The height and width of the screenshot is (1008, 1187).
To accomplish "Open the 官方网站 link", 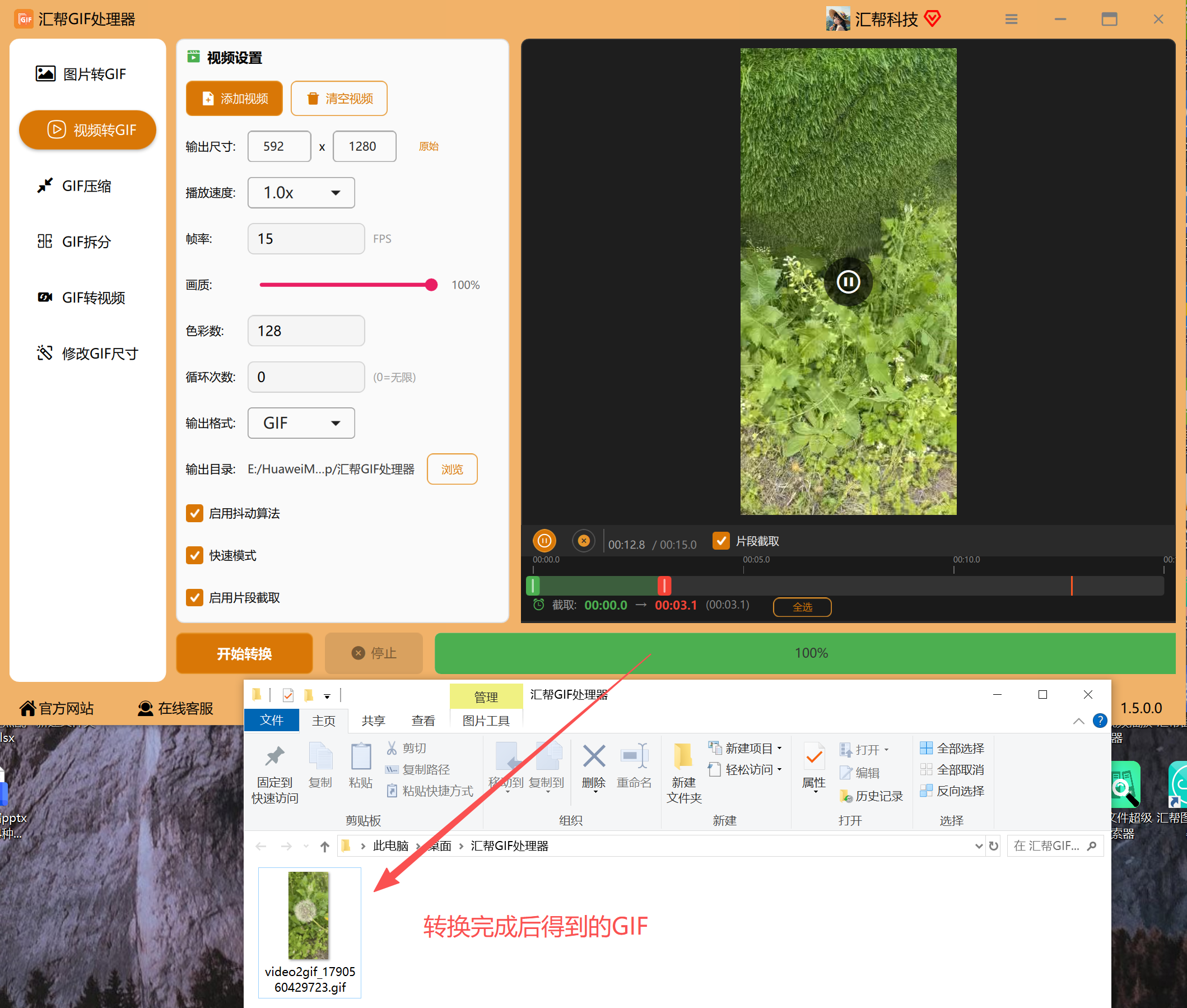I will click(57, 709).
